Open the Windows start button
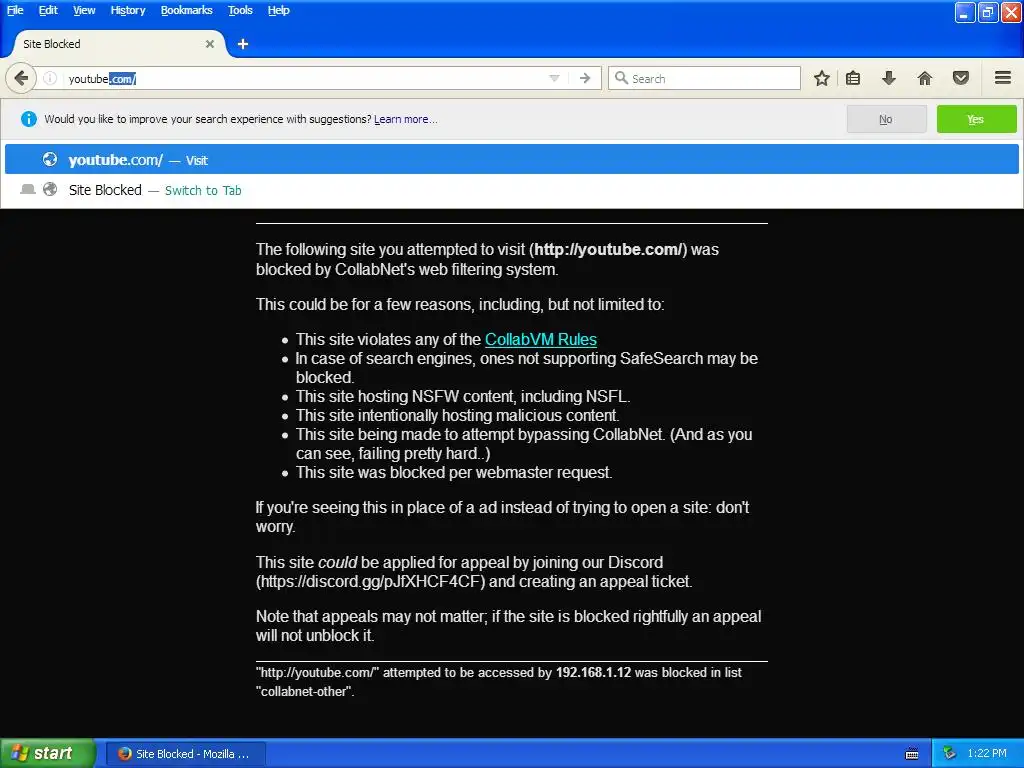Viewport: 1024px width, 768px height. point(48,753)
